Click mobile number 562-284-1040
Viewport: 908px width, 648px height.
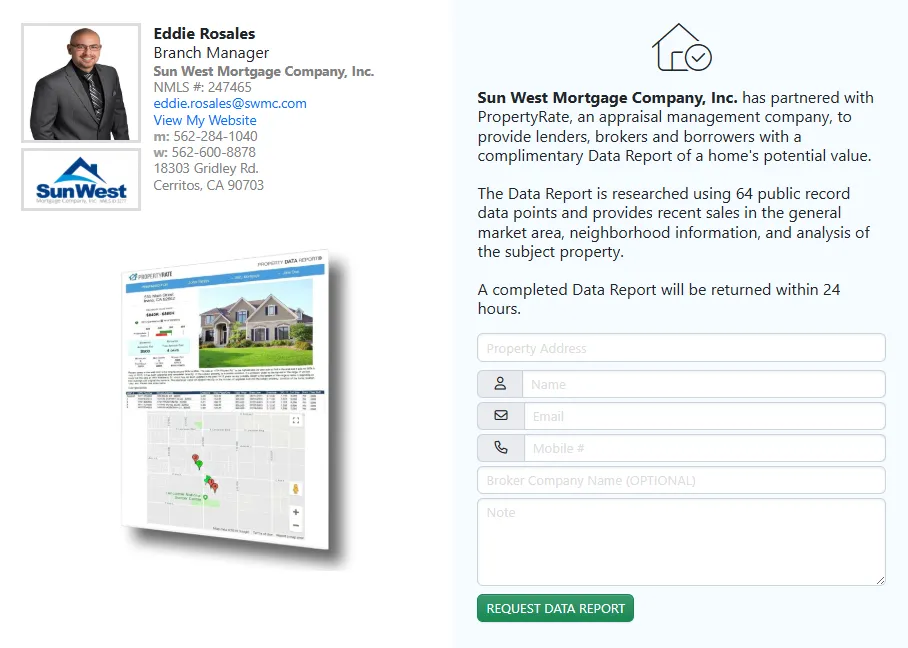pyautogui.click(x=215, y=136)
